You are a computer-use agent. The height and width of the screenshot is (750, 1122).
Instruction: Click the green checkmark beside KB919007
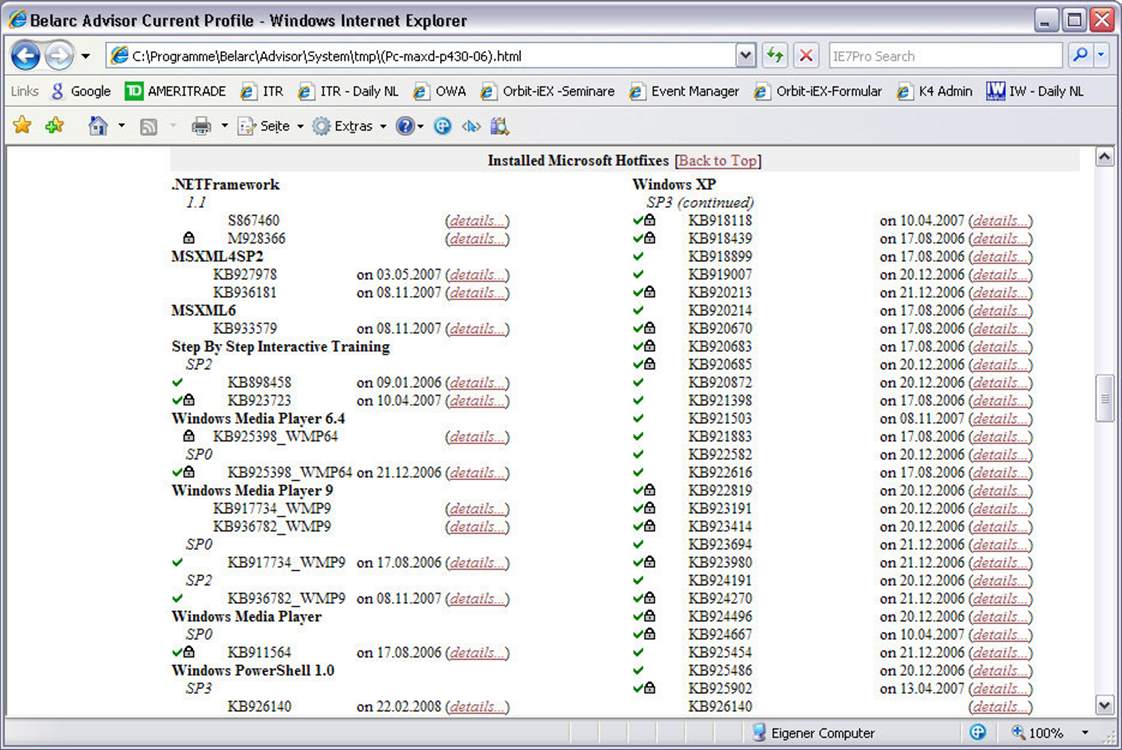pos(638,274)
